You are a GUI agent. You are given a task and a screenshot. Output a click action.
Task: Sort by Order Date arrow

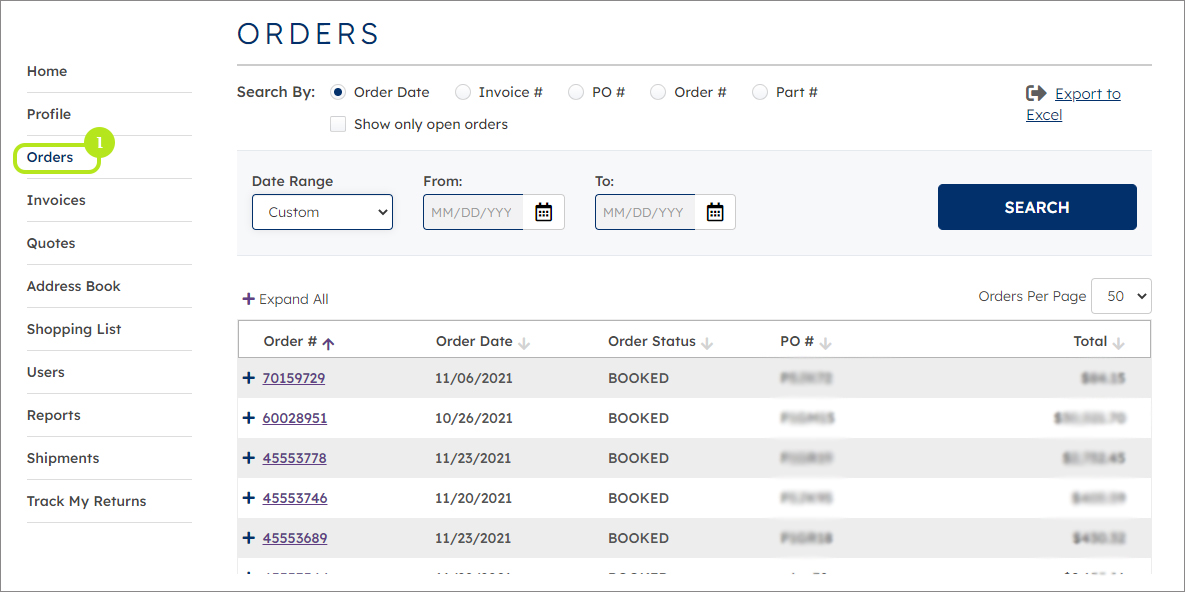(x=524, y=342)
